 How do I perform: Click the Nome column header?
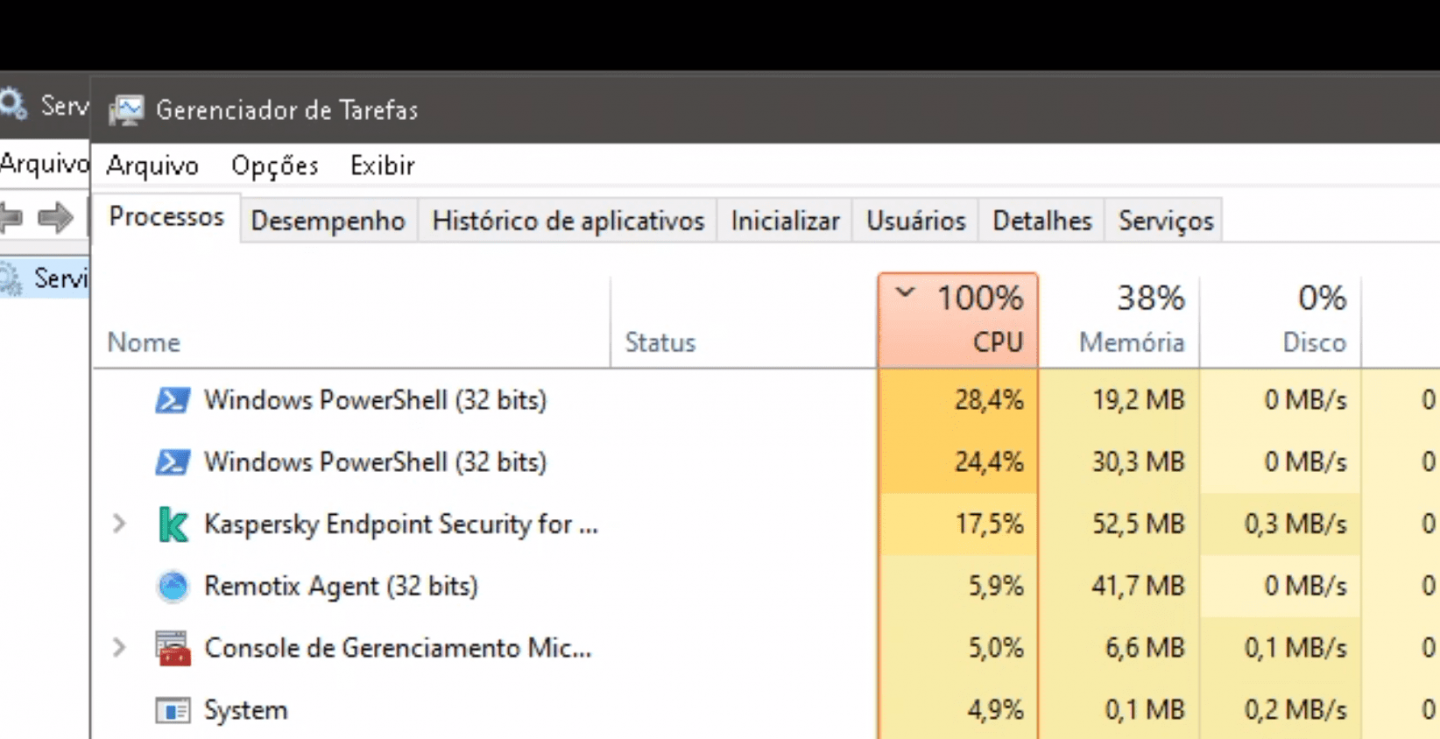click(144, 342)
